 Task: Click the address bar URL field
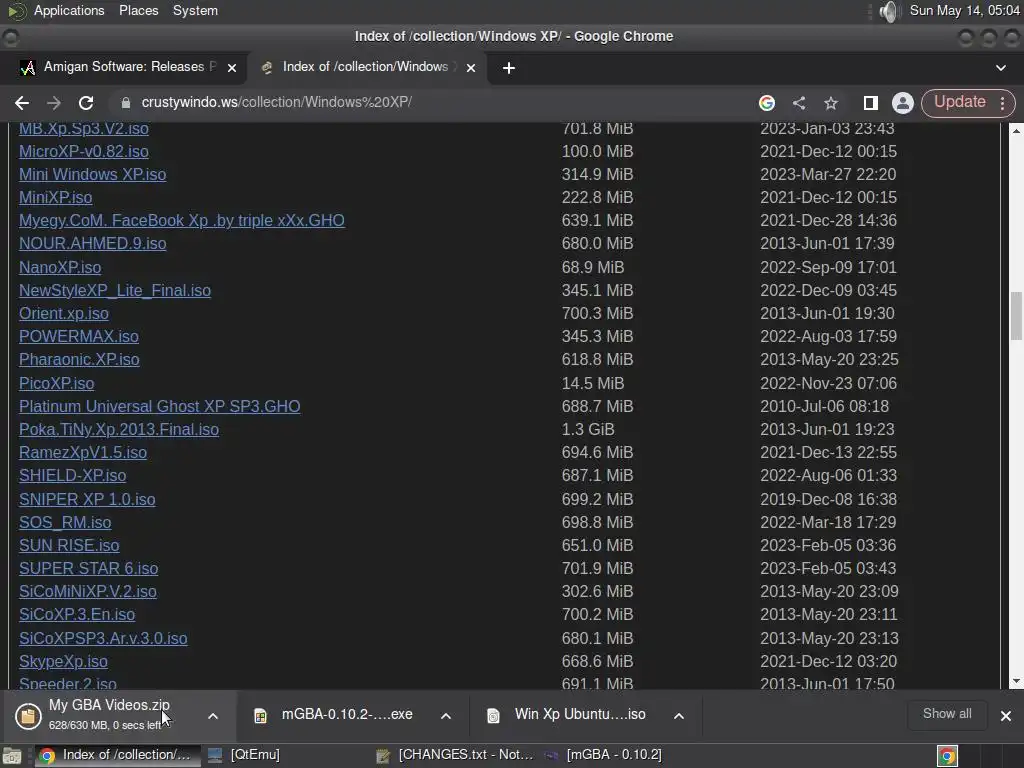click(431, 103)
